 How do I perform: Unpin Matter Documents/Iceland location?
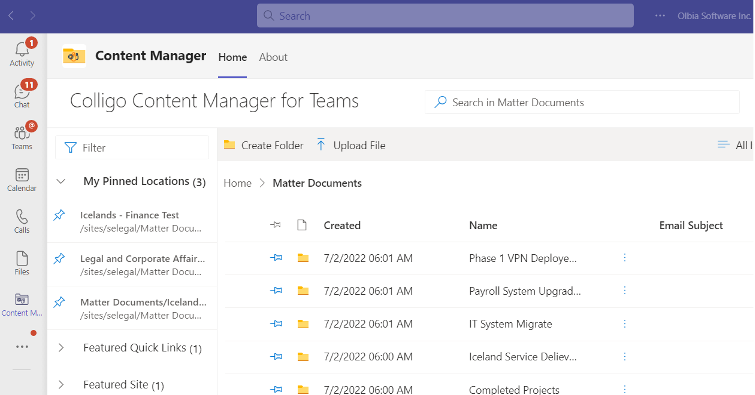click(59, 302)
